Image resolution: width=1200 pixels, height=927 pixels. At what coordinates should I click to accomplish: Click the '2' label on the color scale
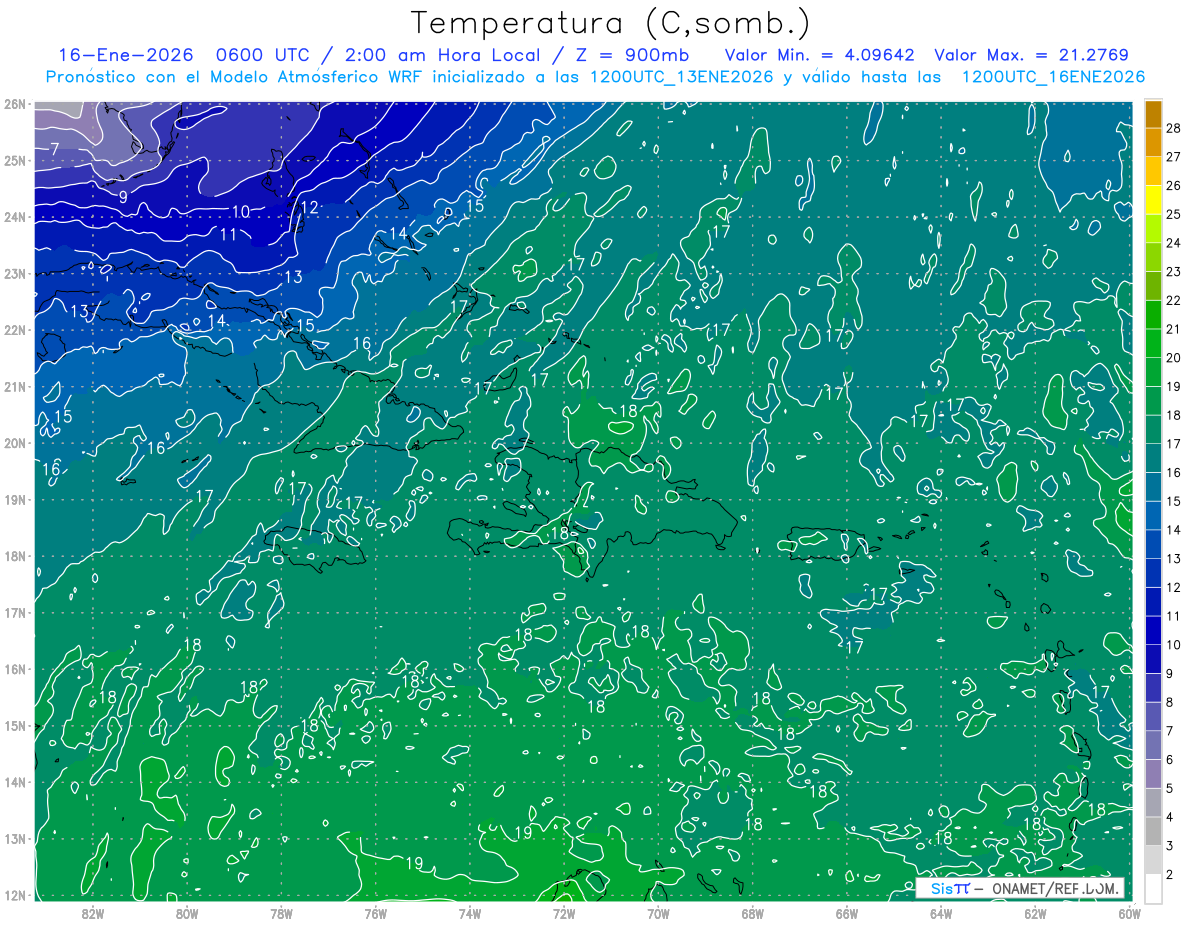(1169, 874)
